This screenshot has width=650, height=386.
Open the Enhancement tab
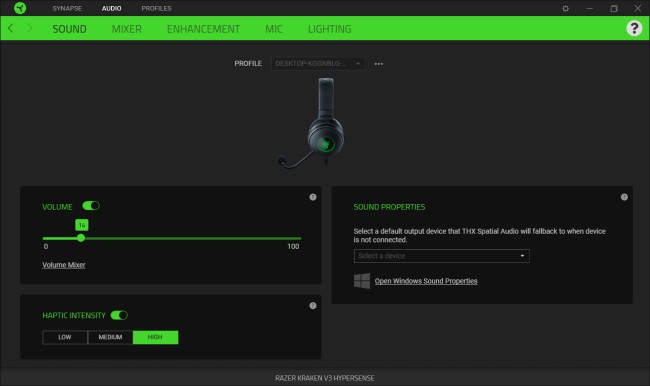[203, 29]
